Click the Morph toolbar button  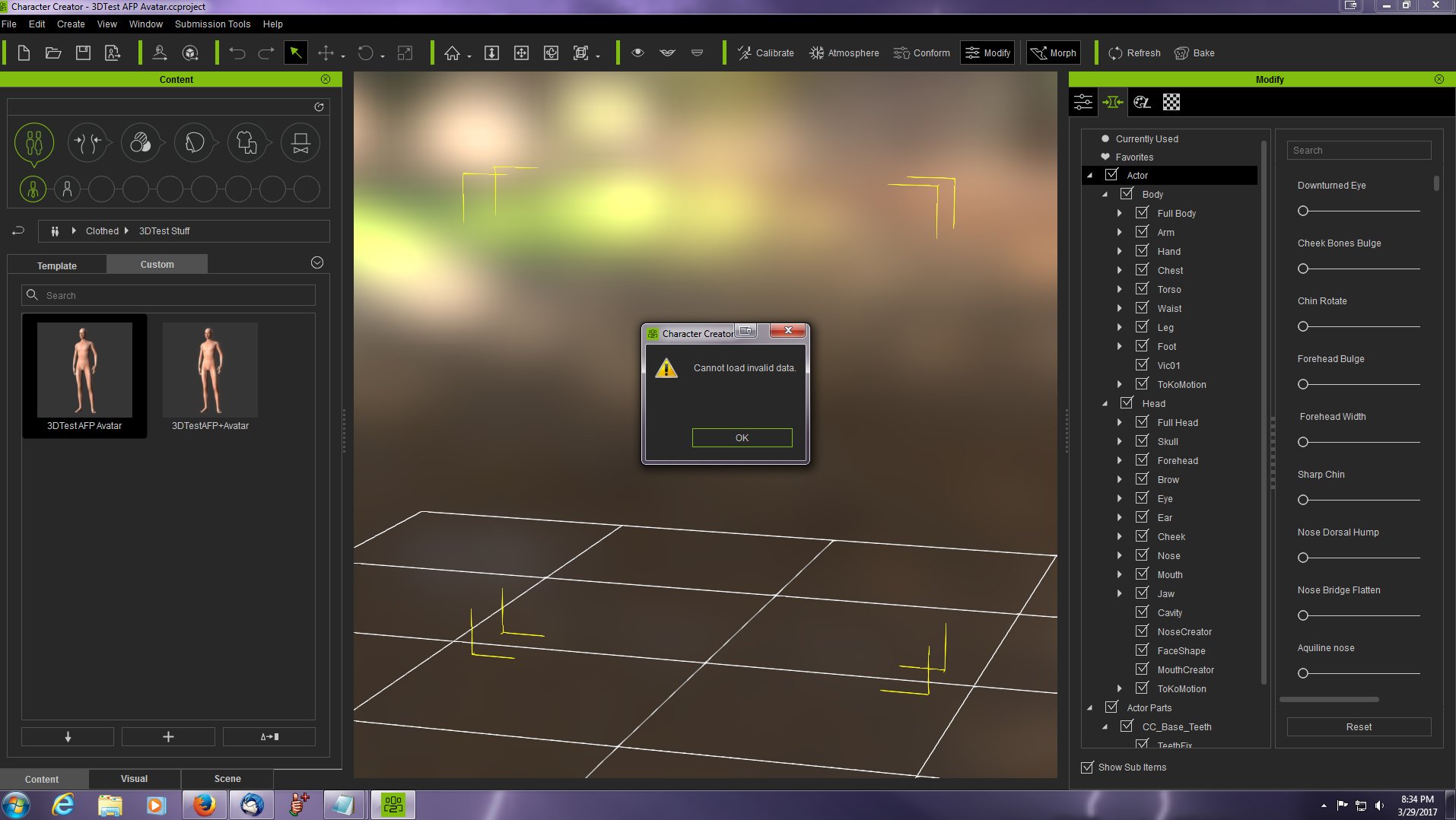point(1054,52)
